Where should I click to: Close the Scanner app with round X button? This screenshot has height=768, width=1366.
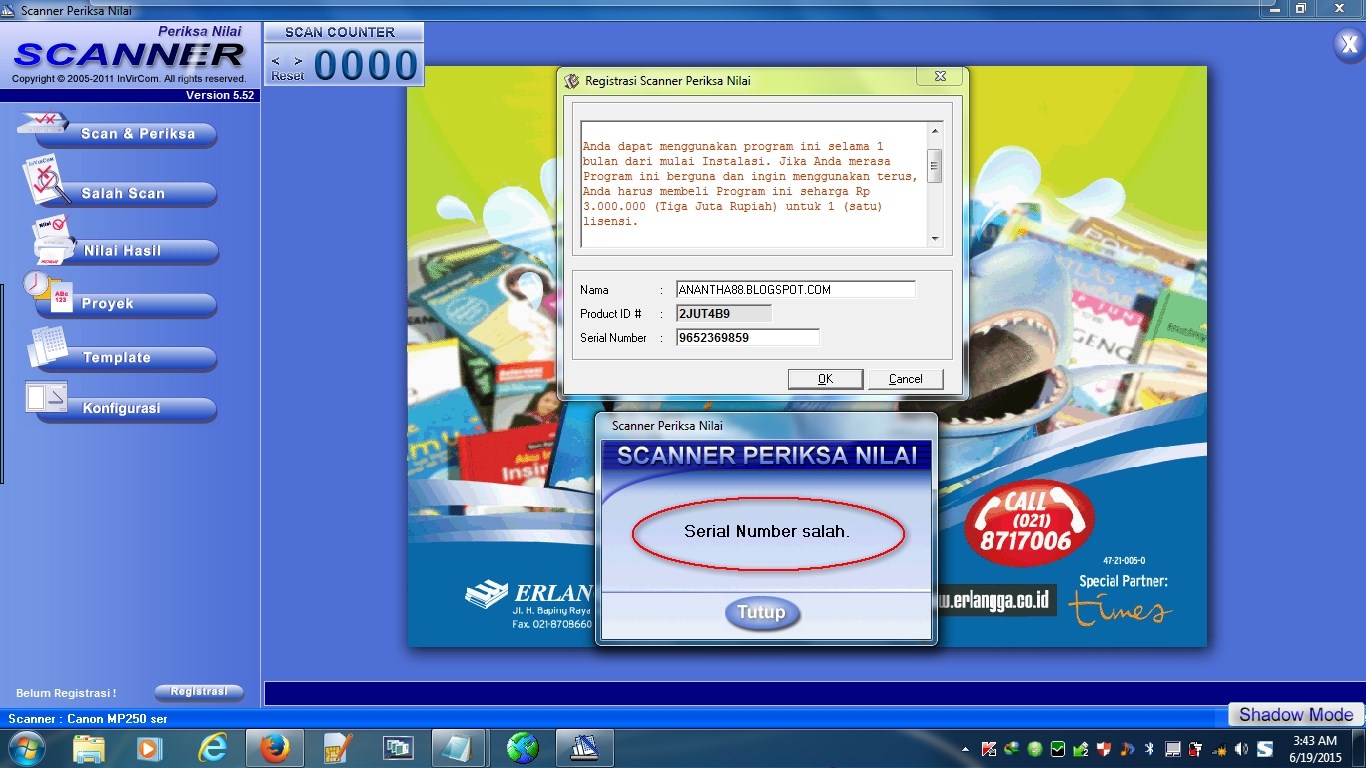1349,46
